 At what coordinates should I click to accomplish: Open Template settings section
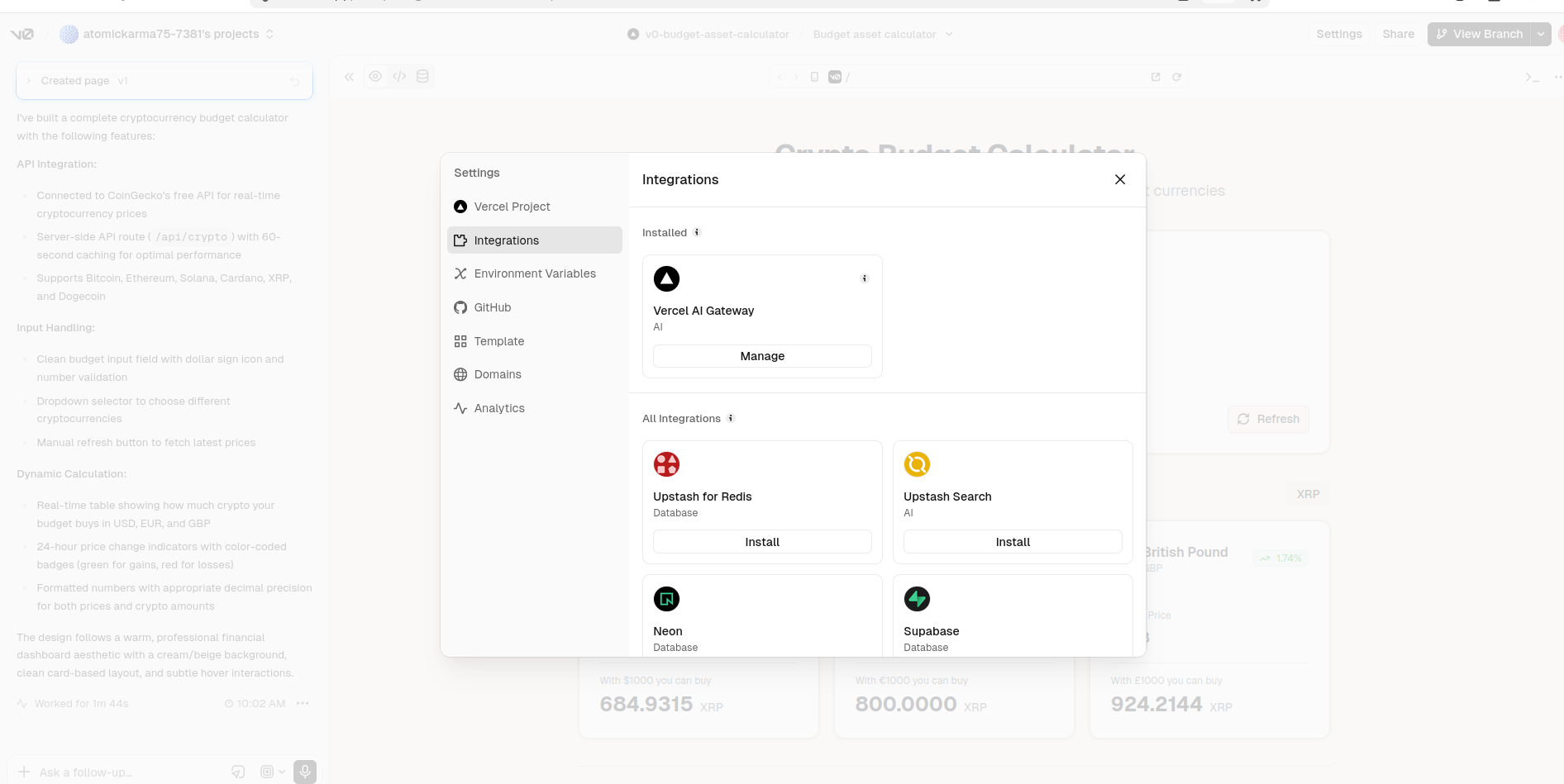[535, 341]
